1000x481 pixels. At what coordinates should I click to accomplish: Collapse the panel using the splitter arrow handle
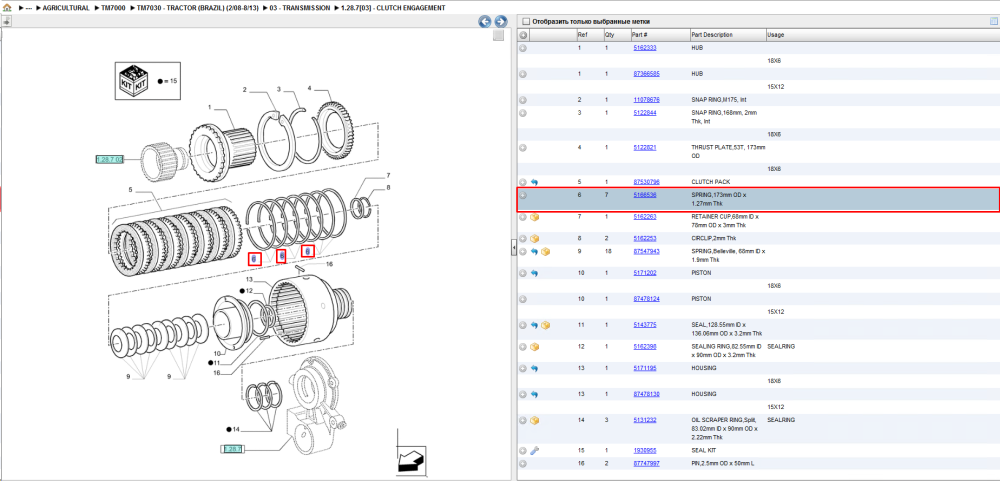click(x=513, y=249)
